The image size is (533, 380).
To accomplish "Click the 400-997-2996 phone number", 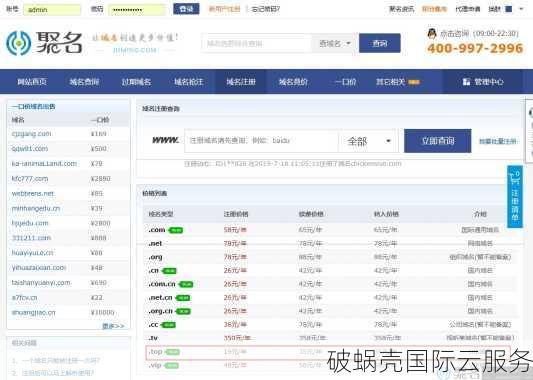I will click(475, 48).
